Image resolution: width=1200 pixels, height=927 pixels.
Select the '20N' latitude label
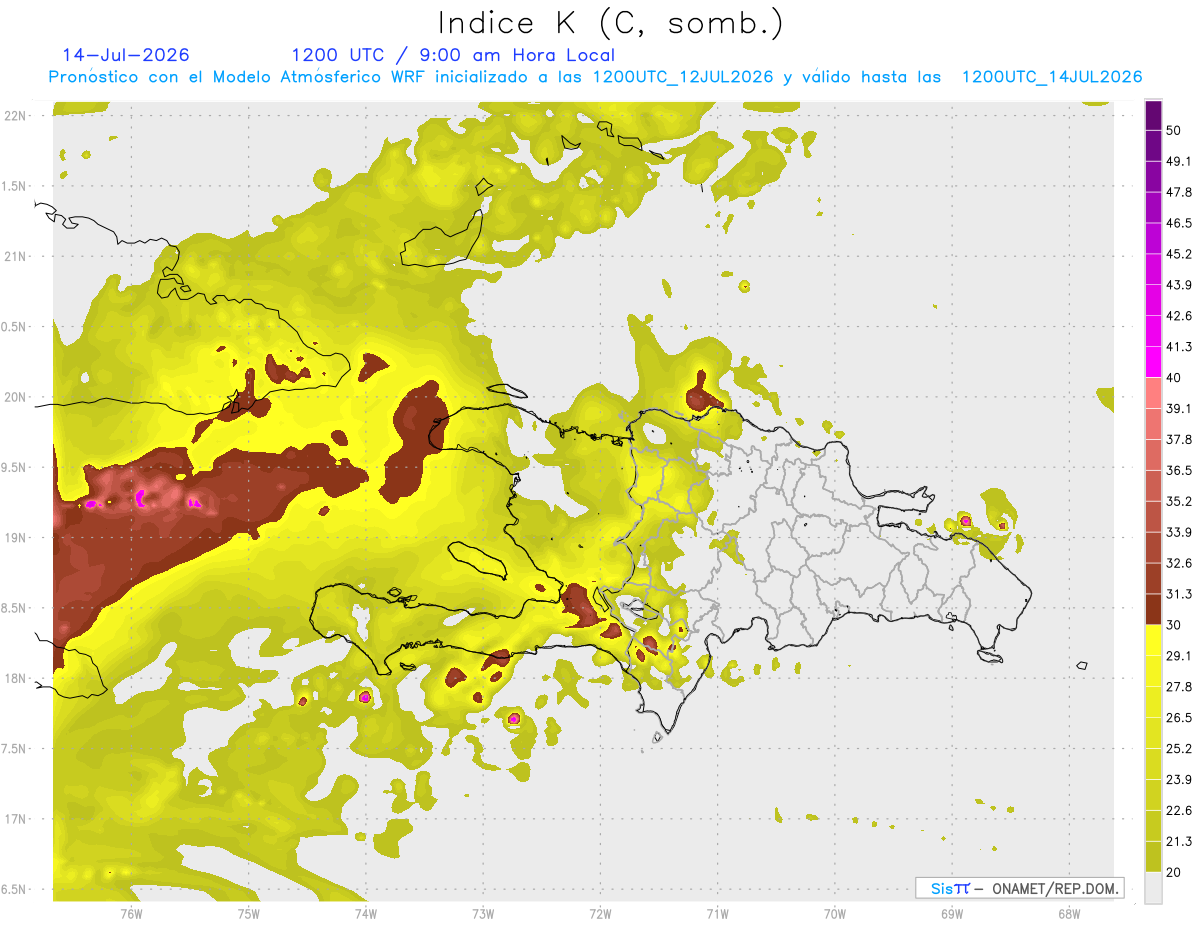click(16, 397)
